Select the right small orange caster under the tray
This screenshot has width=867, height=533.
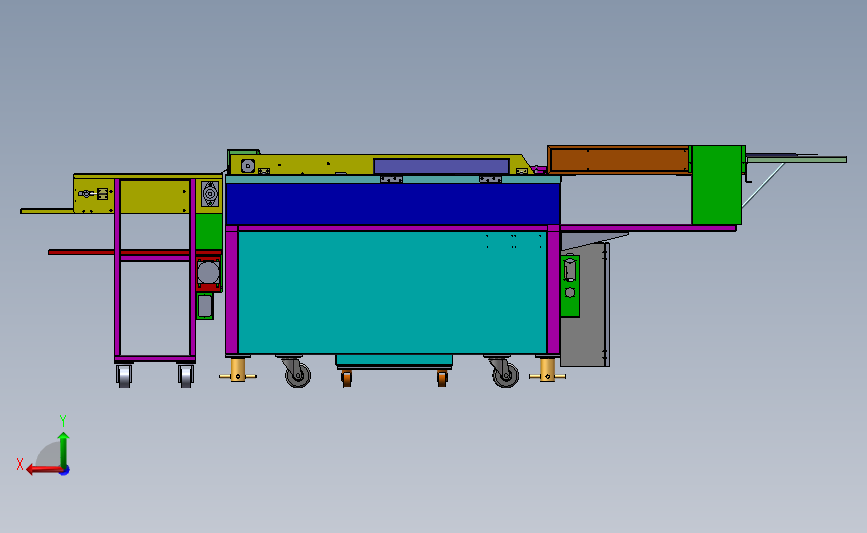pos(442,379)
